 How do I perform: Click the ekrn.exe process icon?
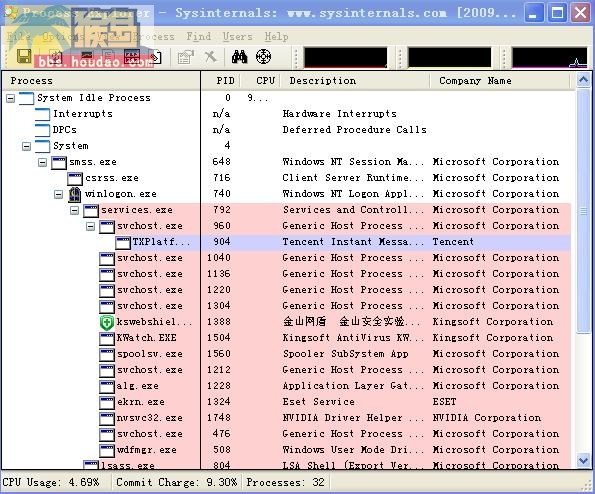coord(107,402)
